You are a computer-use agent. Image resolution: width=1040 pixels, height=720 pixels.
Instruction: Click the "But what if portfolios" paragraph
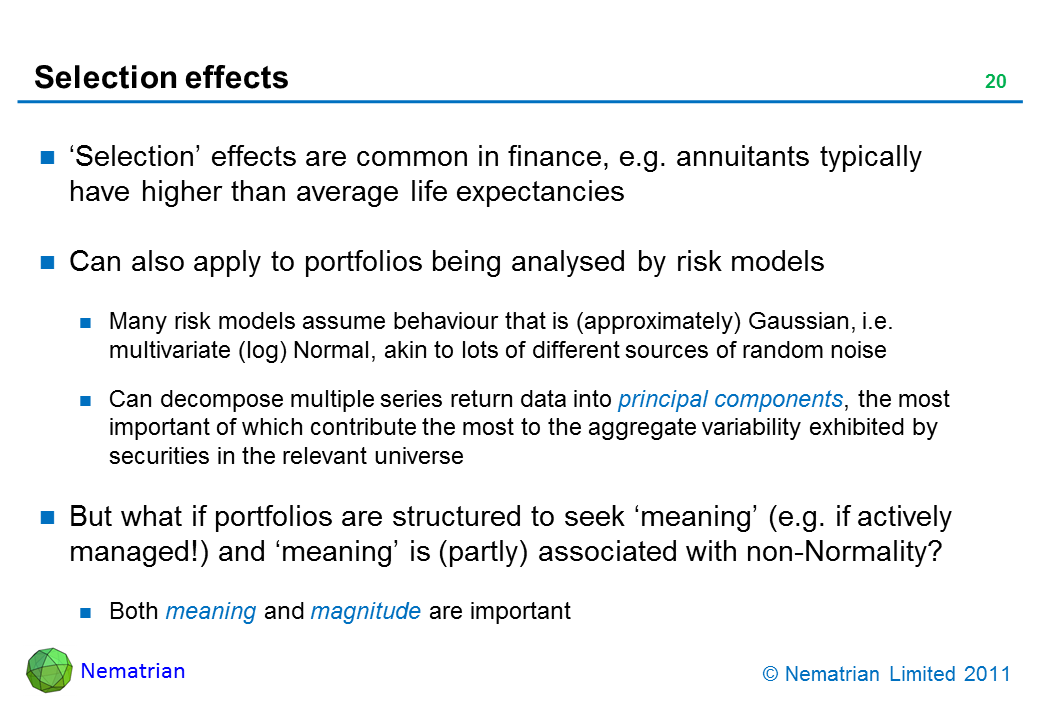(x=510, y=533)
